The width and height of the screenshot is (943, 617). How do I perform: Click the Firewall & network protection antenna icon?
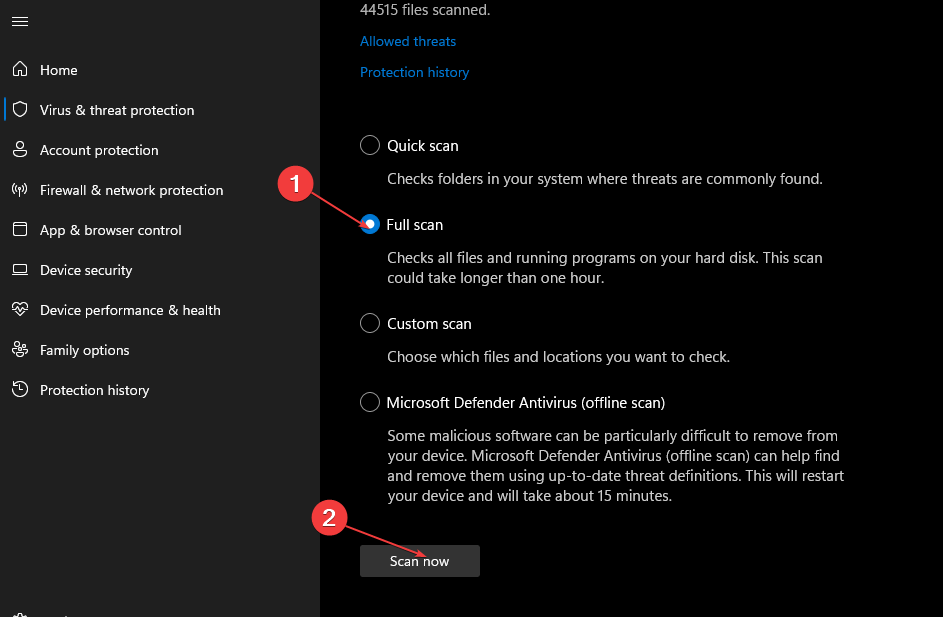click(19, 190)
